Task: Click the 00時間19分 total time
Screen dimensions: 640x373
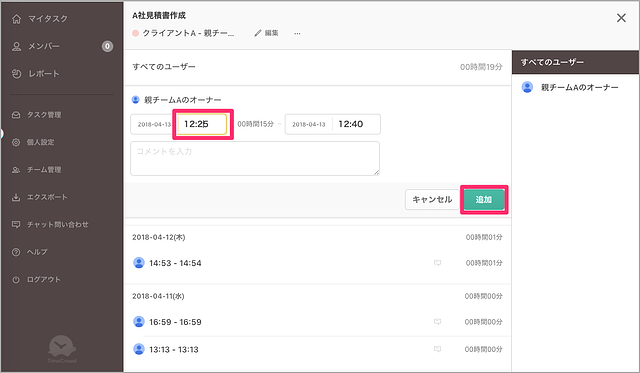Action: pos(481,67)
